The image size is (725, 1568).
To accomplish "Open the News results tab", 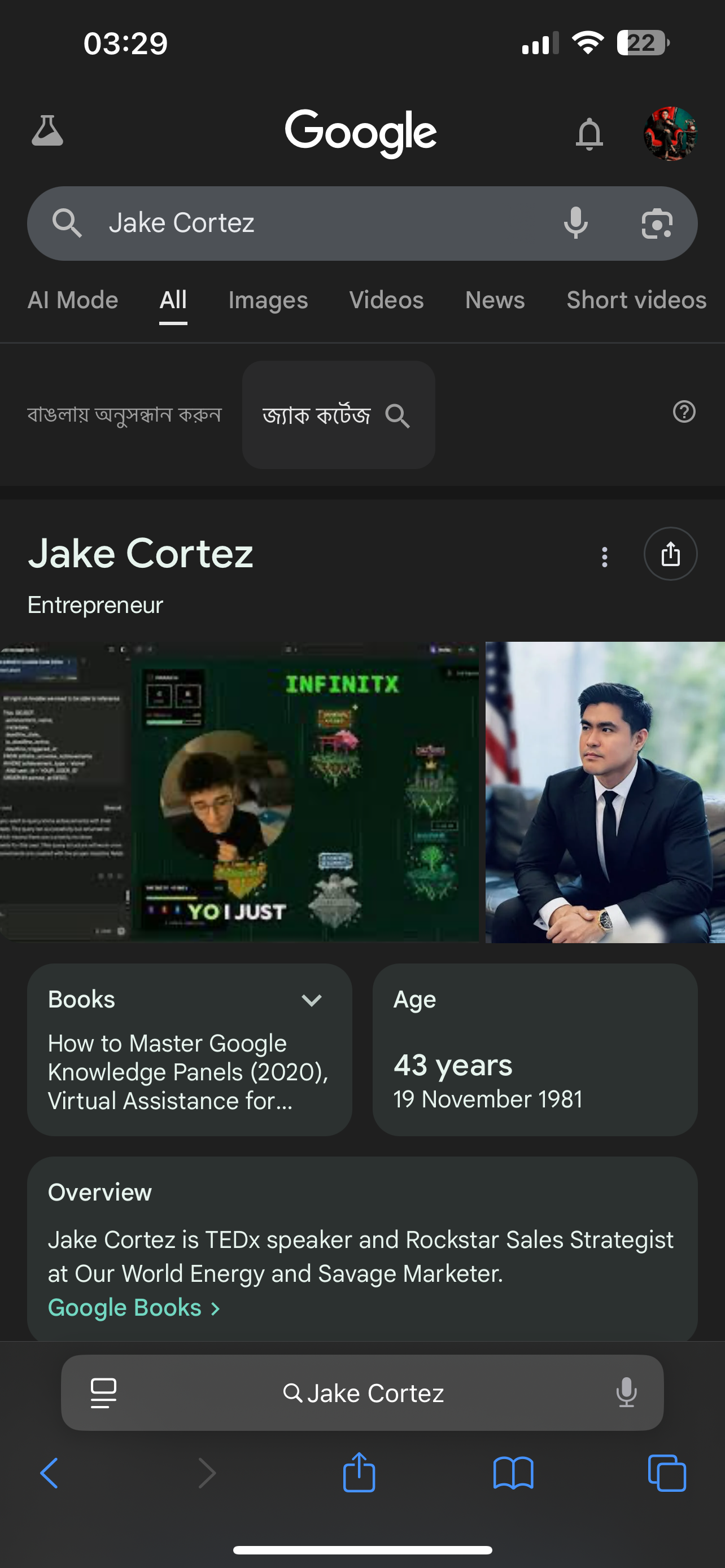I will coord(494,300).
